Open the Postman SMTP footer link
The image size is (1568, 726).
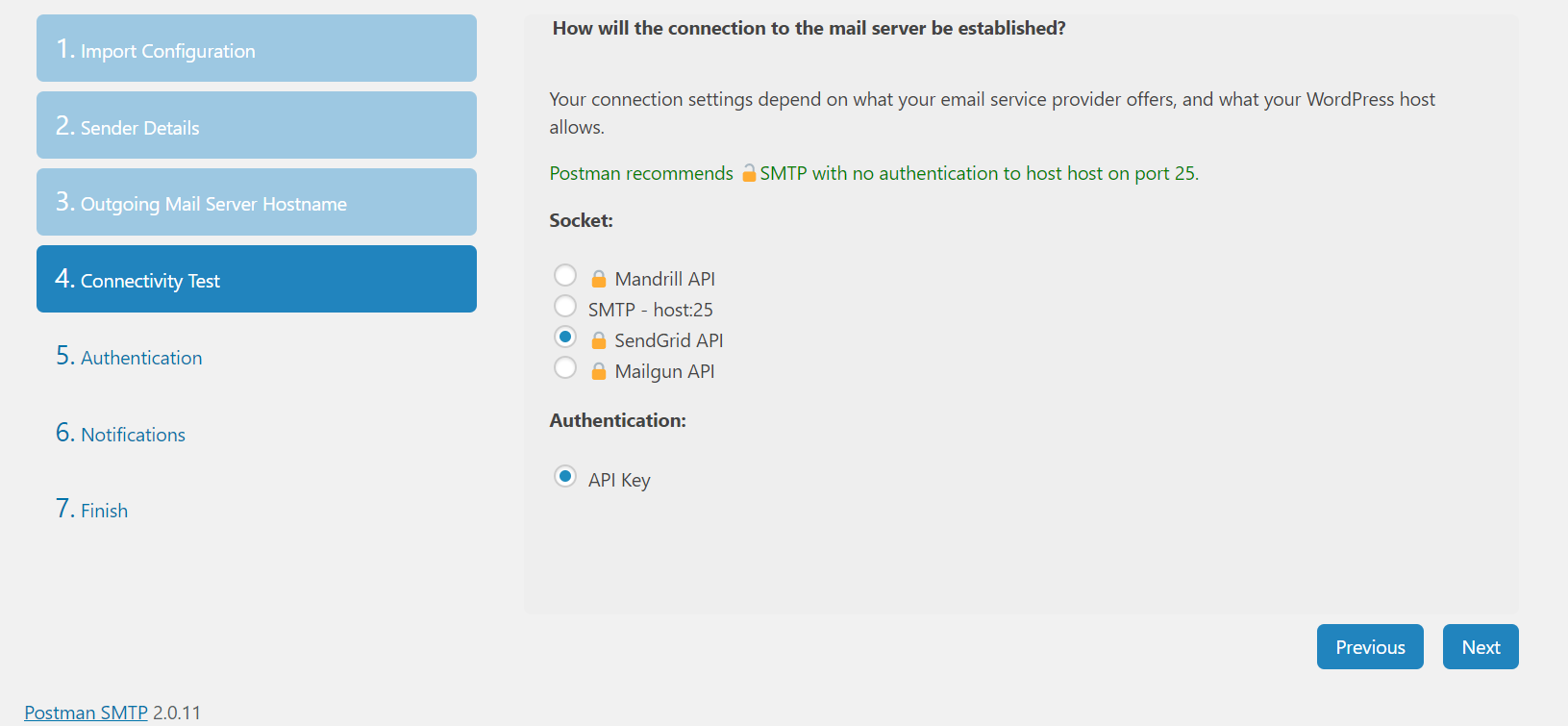(87, 713)
